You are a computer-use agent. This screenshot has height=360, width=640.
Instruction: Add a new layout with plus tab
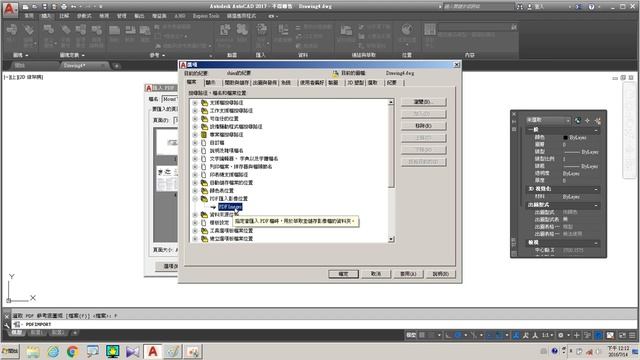tap(75, 333)
